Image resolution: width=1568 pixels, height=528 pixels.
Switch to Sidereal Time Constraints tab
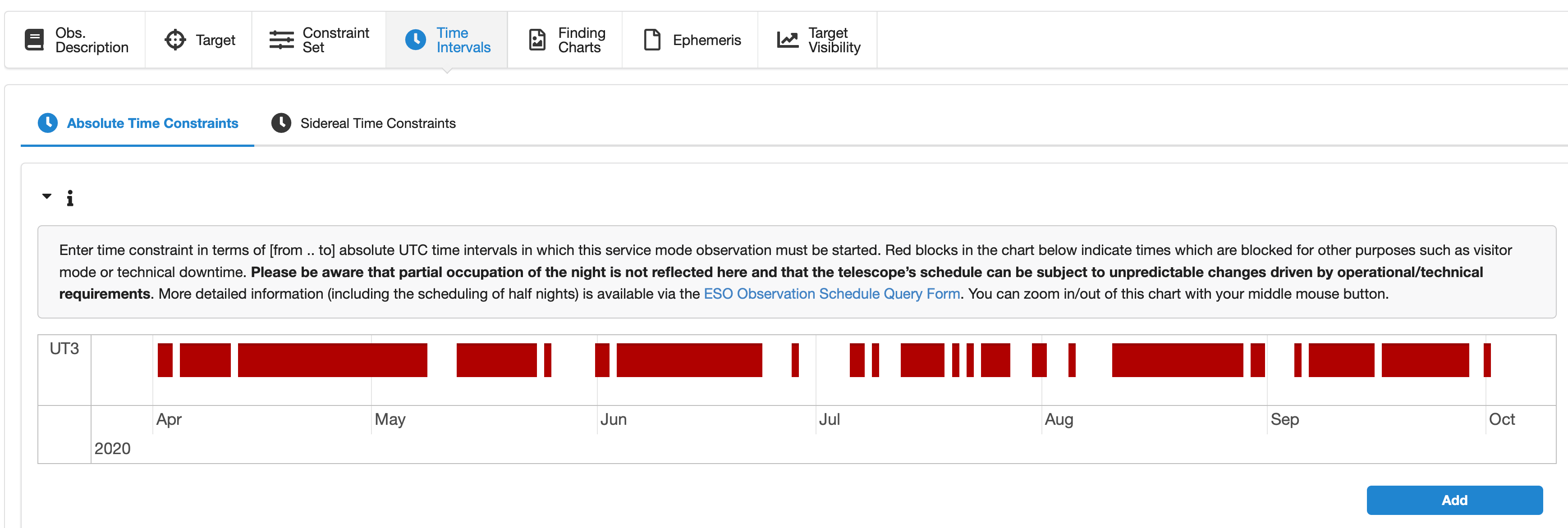click(x=377, y=123)
